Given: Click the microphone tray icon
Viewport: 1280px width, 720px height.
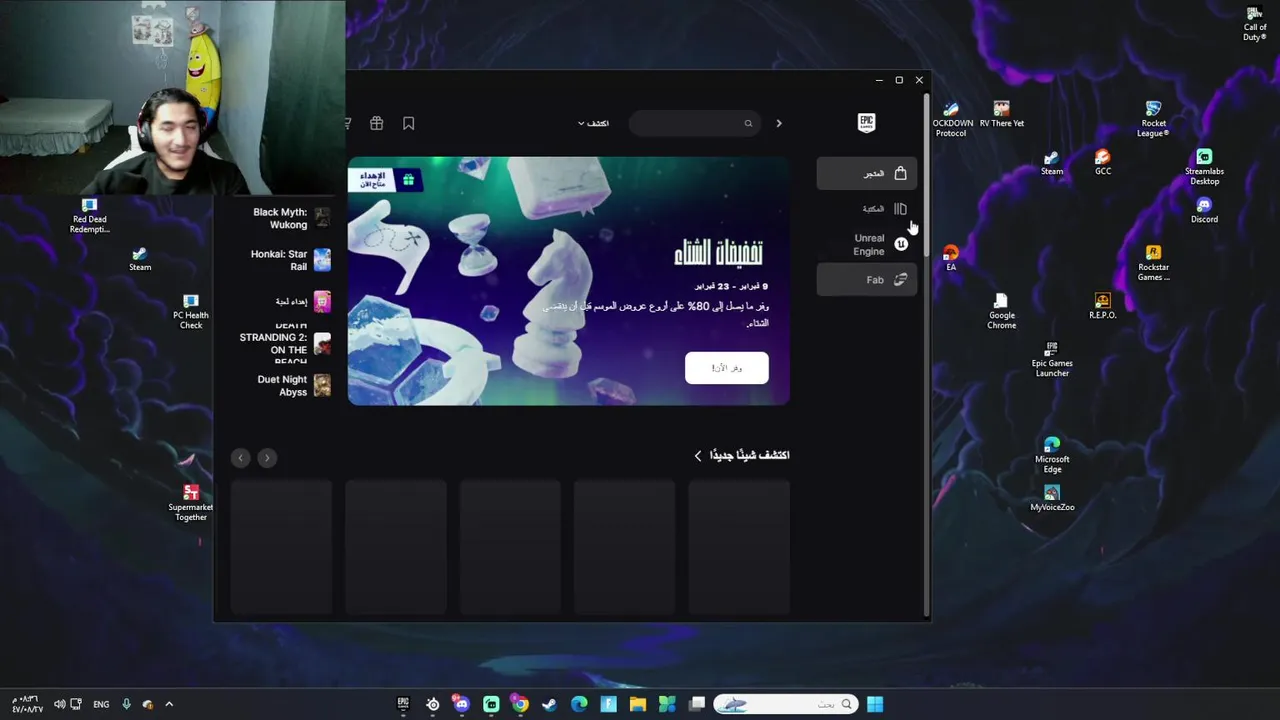Looking at the screenshot, I should coord(126,704).
